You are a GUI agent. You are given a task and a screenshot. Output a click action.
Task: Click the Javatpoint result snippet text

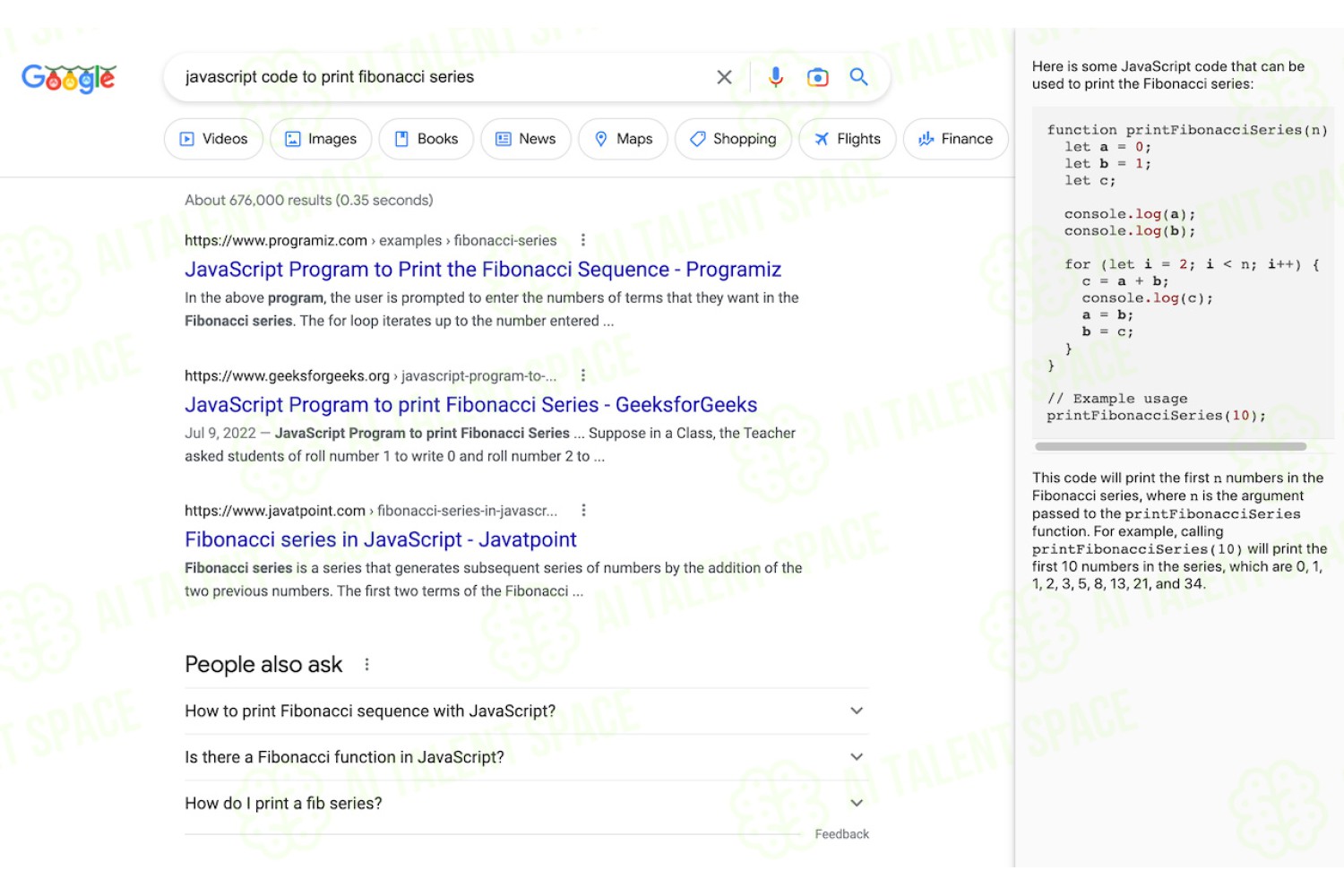pos(494,580)
